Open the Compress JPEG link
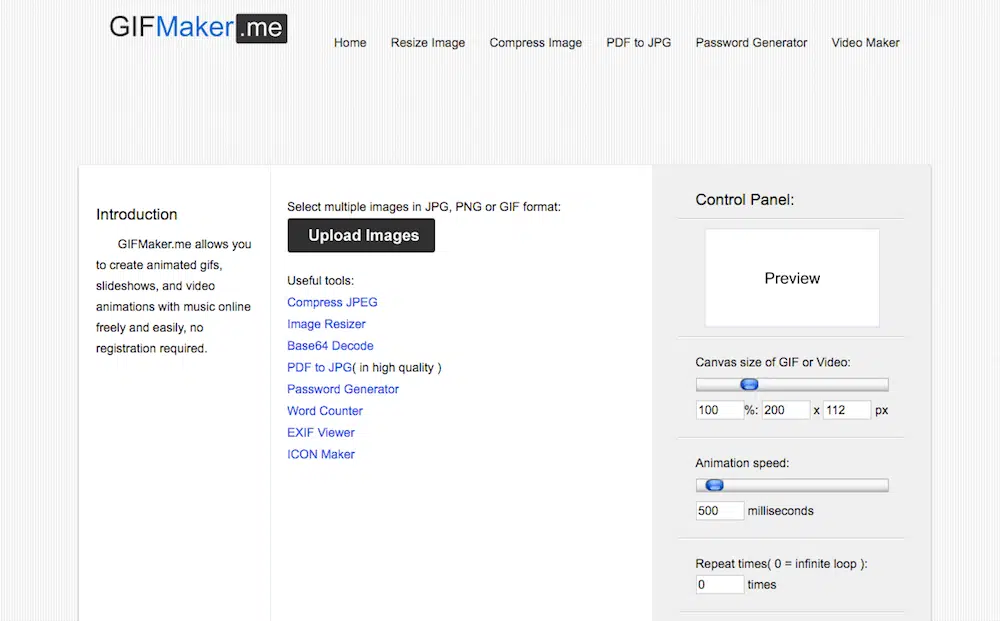Viewport: 1000px width, 621px height. [332, 302]
